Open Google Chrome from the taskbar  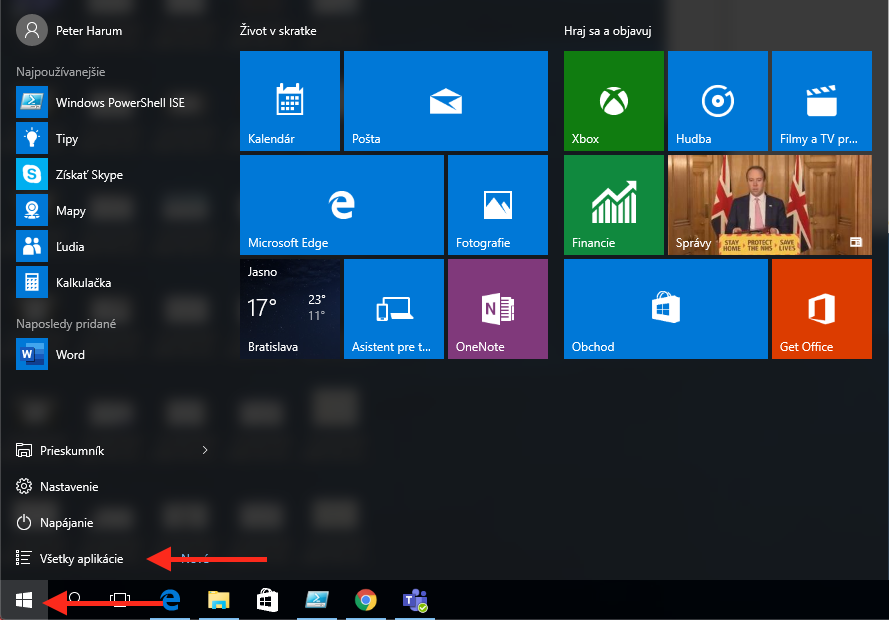tap(366, 600)
